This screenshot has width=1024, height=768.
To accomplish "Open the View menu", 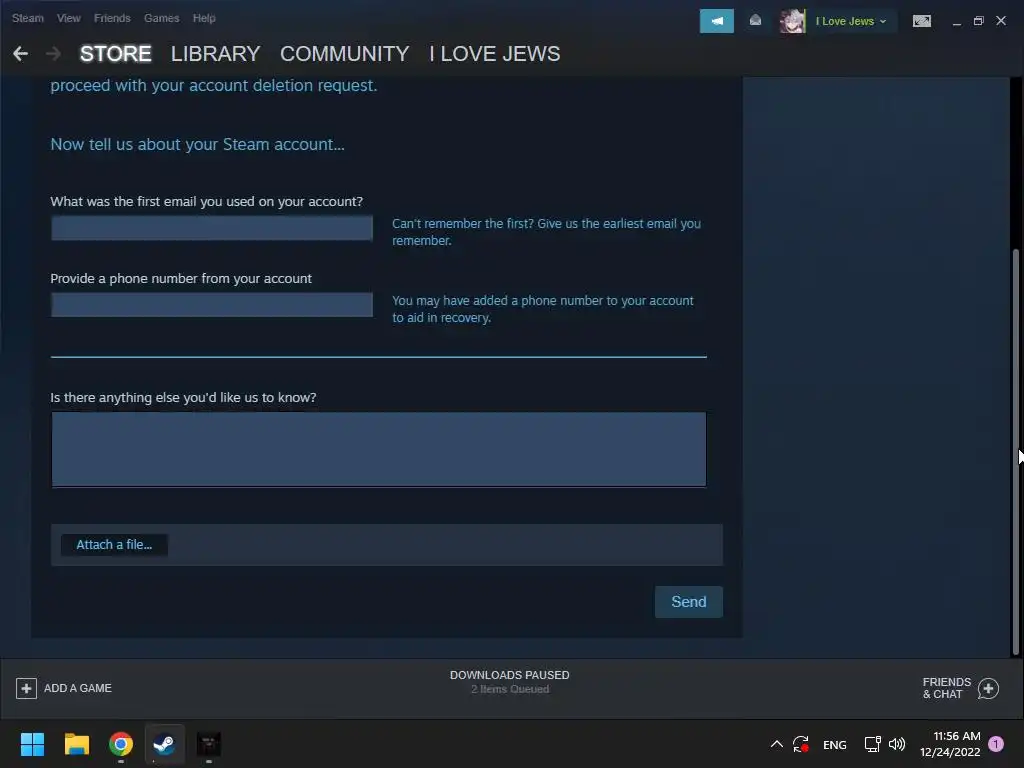I will pos(69,18).
